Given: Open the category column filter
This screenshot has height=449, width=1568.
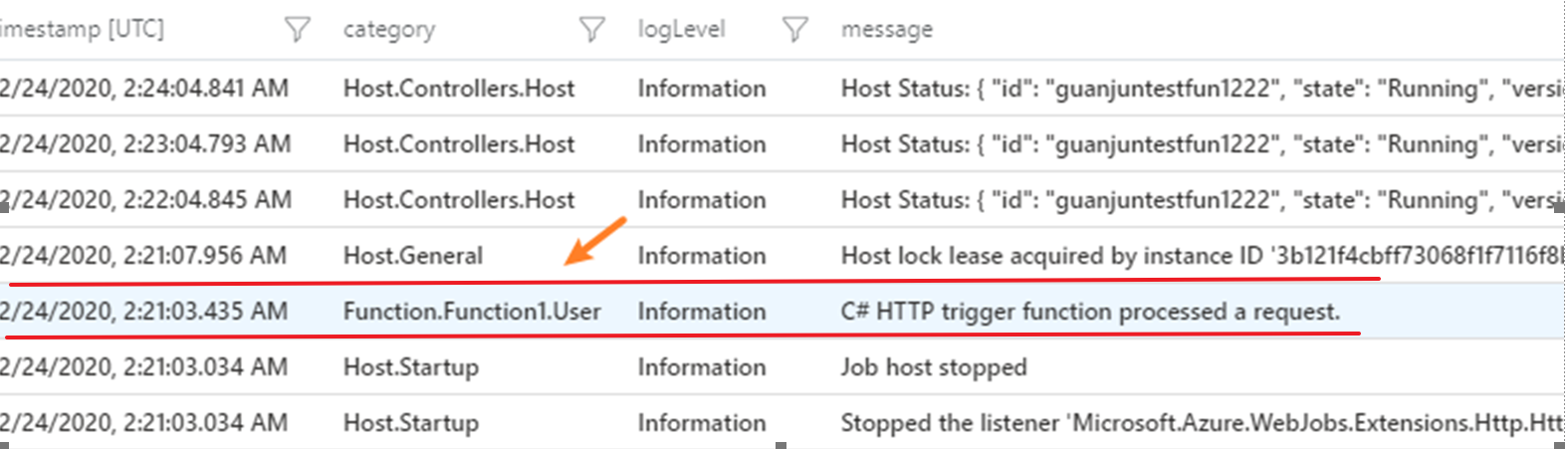Looking at the screenshot, I should point(591,30).
